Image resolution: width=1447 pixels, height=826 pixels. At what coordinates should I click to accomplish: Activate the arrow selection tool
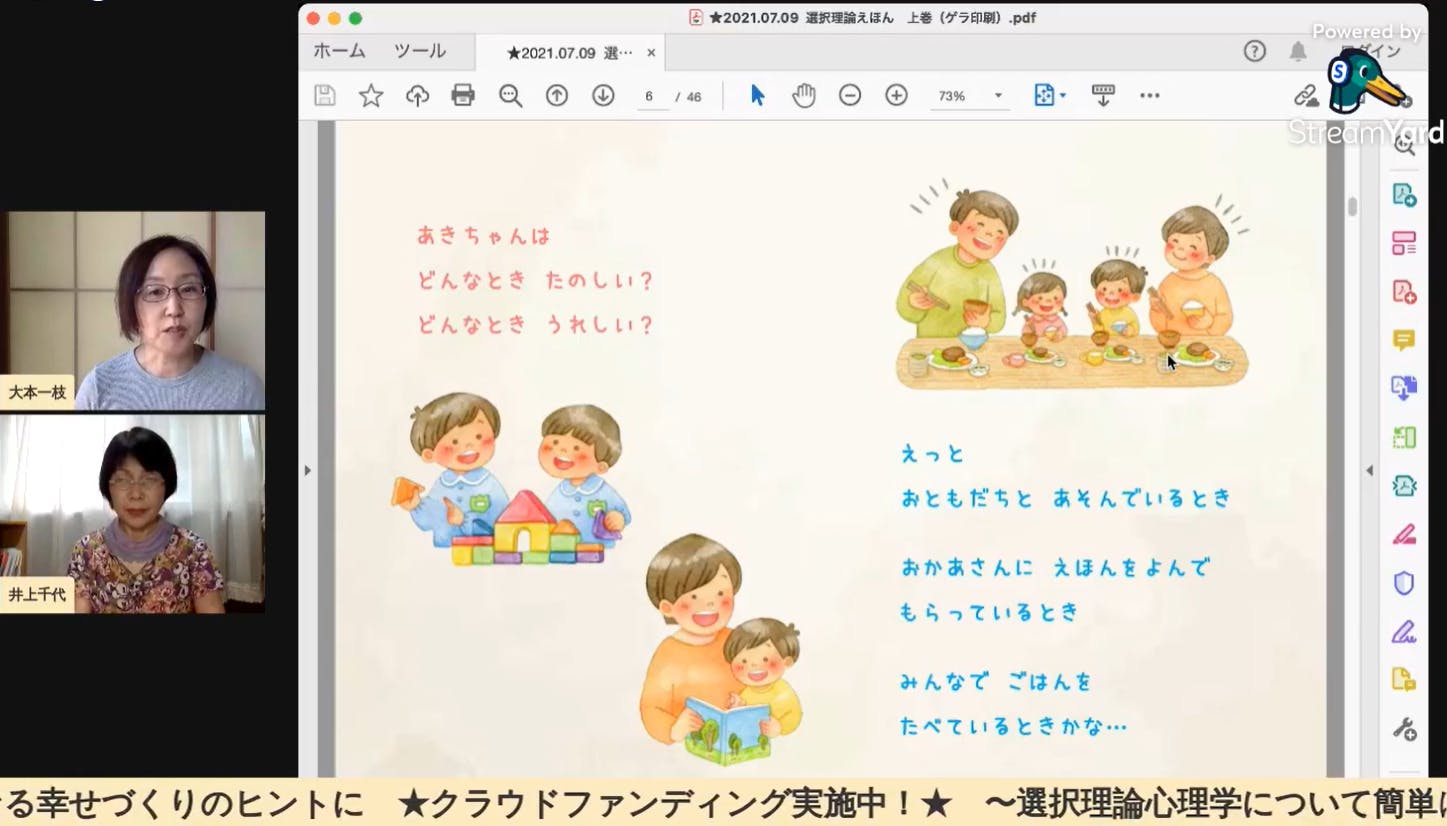[x=757, y=96]
